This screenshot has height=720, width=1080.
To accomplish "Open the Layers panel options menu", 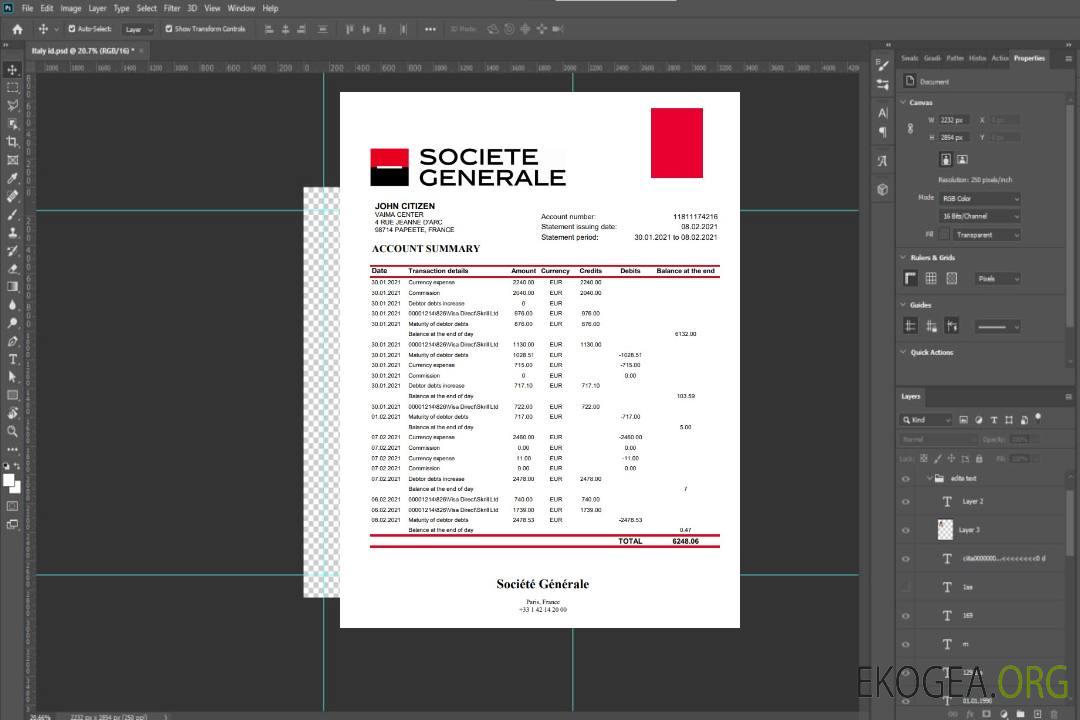I will tap(1068, 397).
